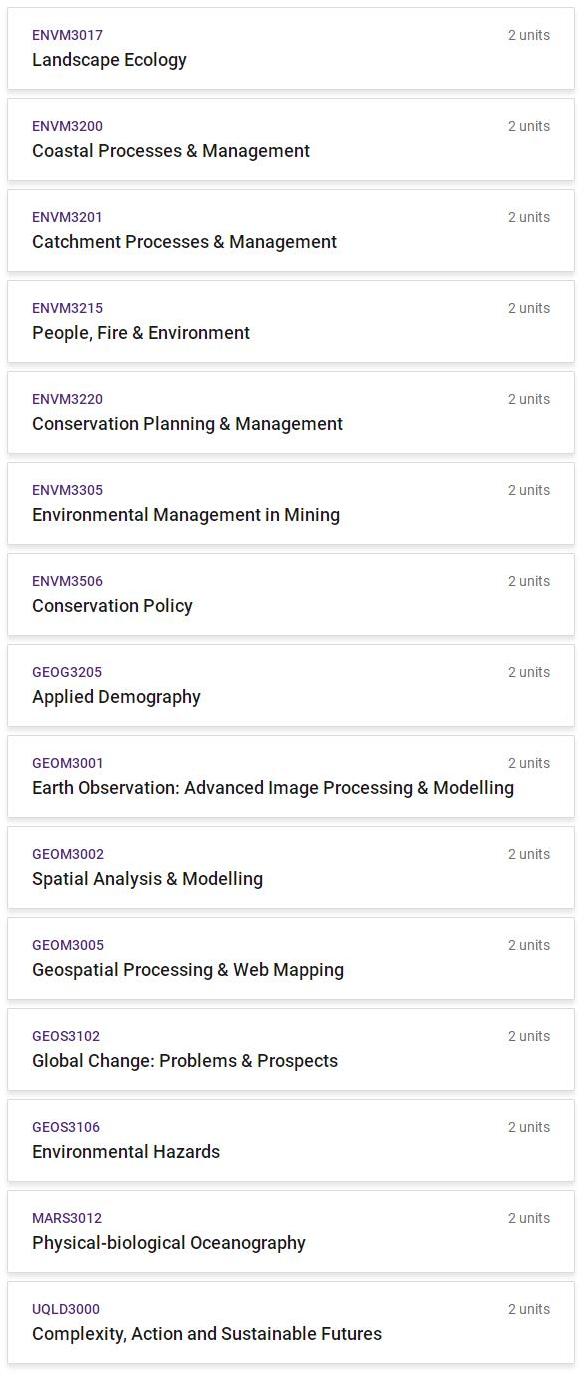Click the GEOM3001 course code

tap(68, 763)
